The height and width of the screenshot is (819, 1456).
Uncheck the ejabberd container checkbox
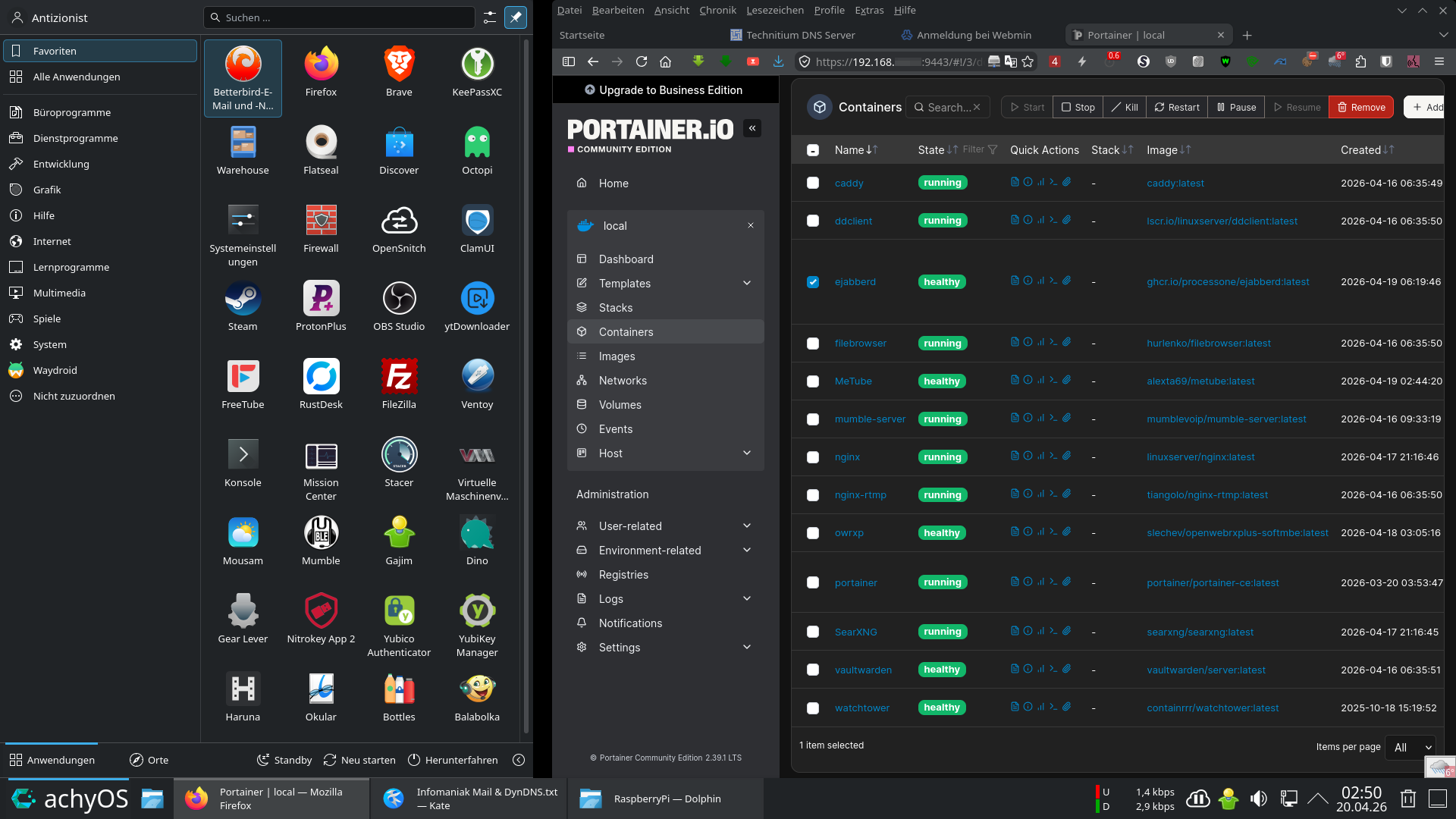[813, 282]
